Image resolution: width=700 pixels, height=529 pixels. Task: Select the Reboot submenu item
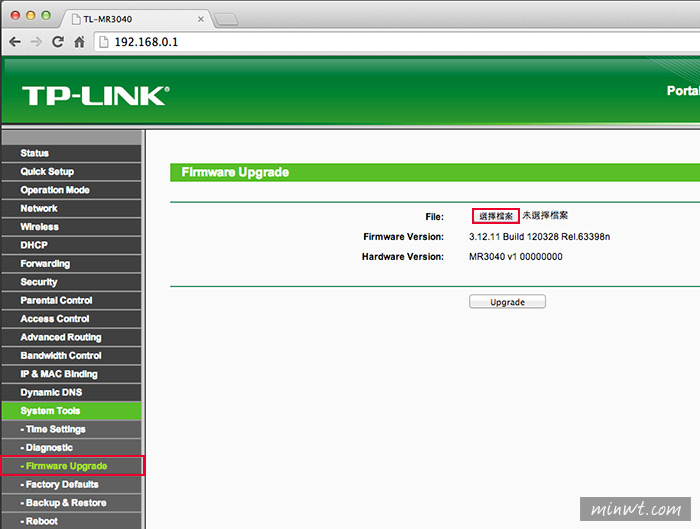coord(71,521)
